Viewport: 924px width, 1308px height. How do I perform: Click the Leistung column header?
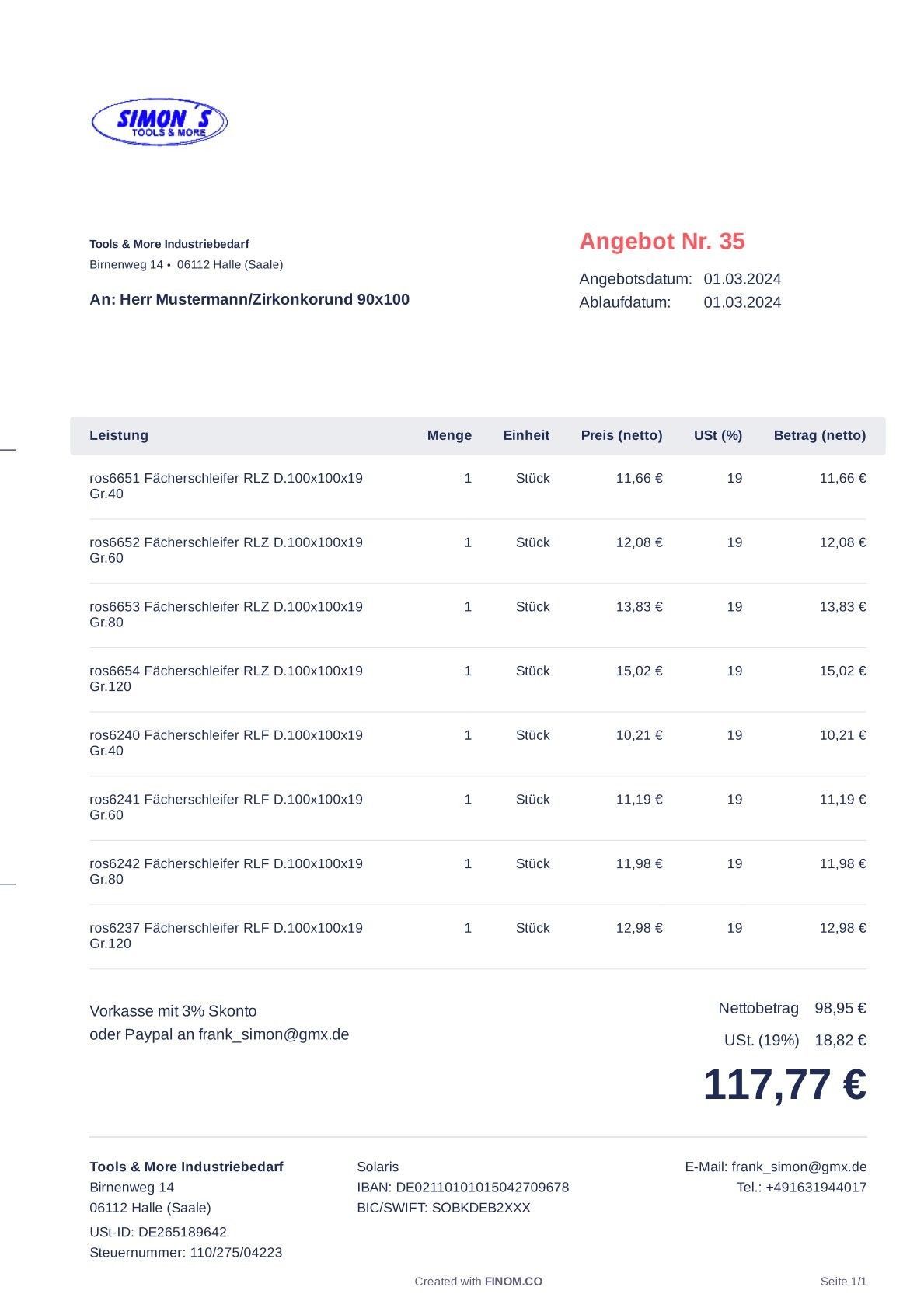pyautogui.click(x=119, y=435)
